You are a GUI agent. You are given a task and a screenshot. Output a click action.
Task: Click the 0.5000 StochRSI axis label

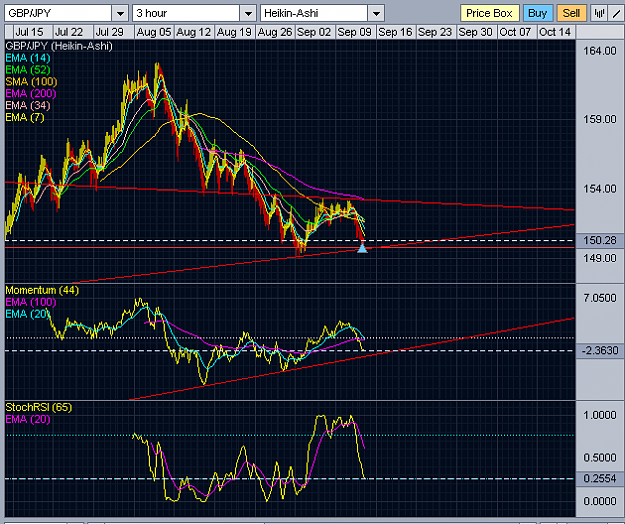[x=600, y=457]
